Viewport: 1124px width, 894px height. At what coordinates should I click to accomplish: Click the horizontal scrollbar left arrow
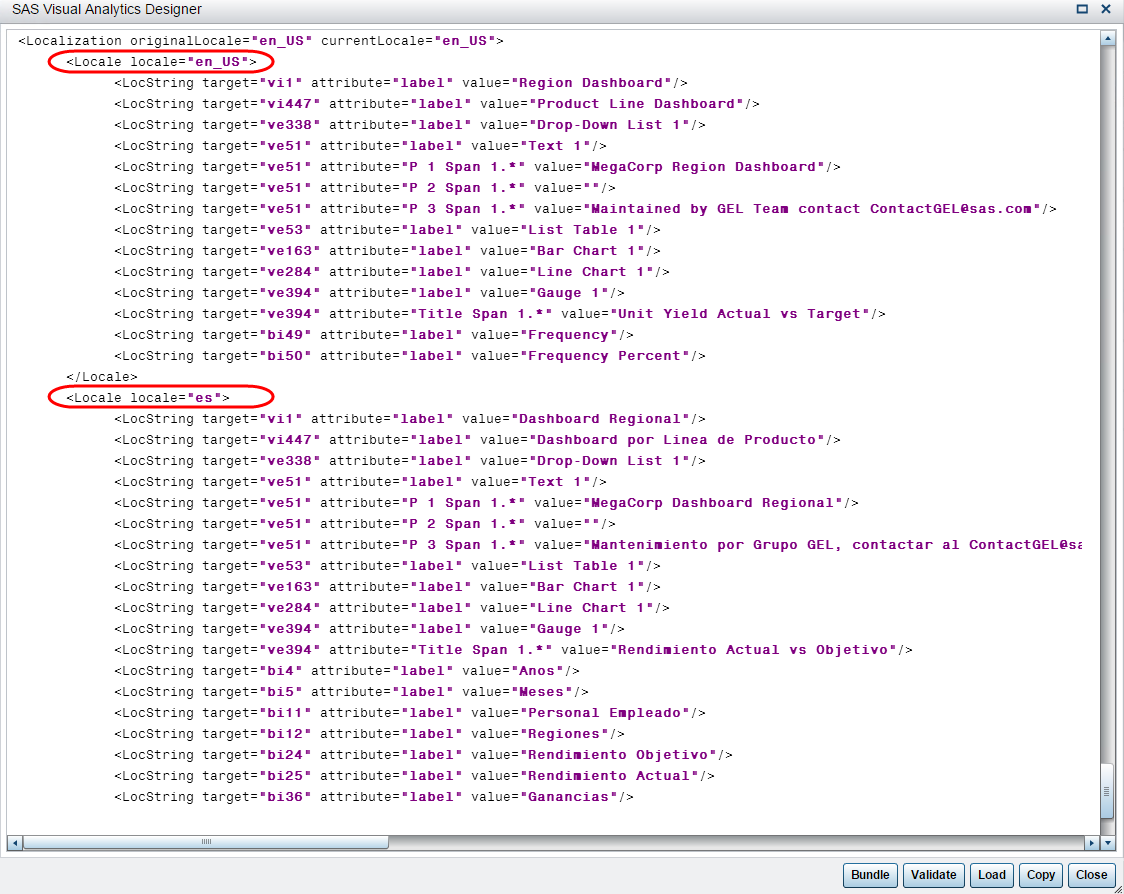14,843
